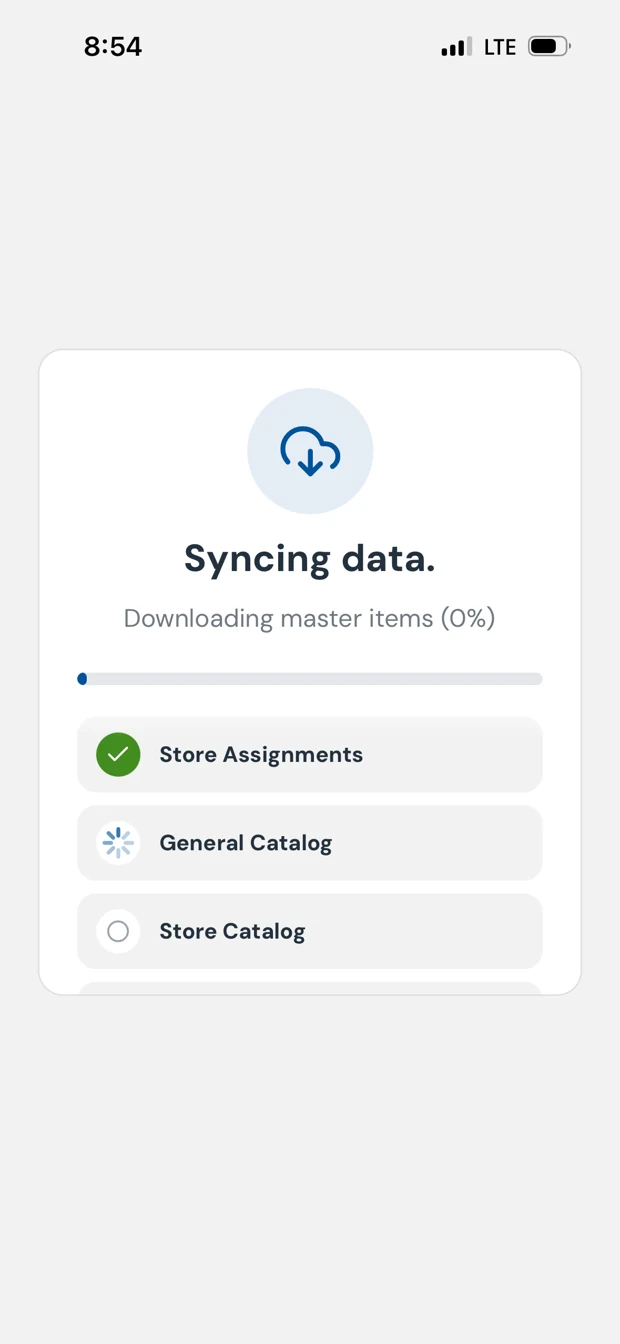Tap the LTE network indicator
The width and height of the screenshot is (620, 1344).
[500, 47]
